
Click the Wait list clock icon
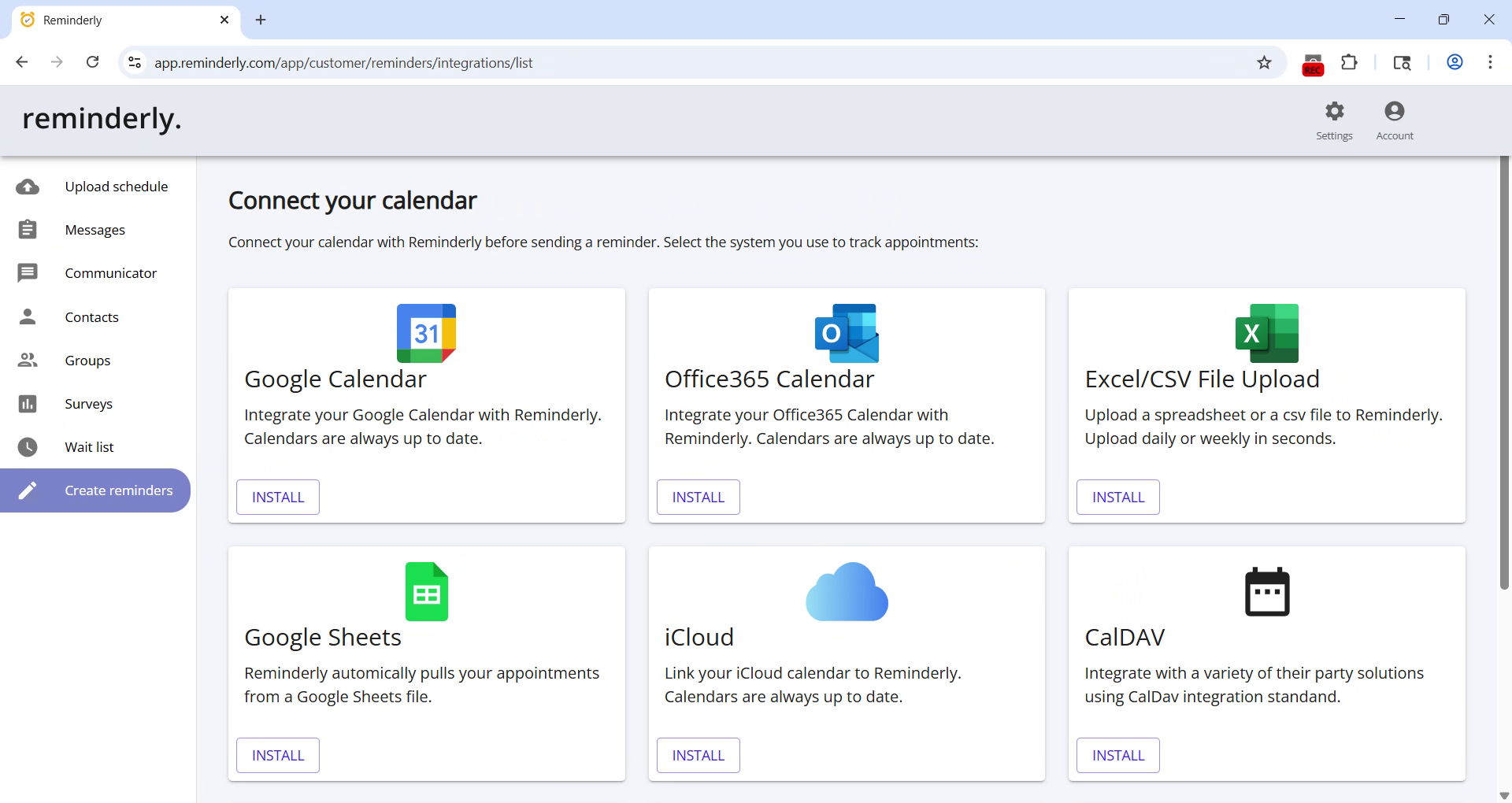tap(28, 447)
